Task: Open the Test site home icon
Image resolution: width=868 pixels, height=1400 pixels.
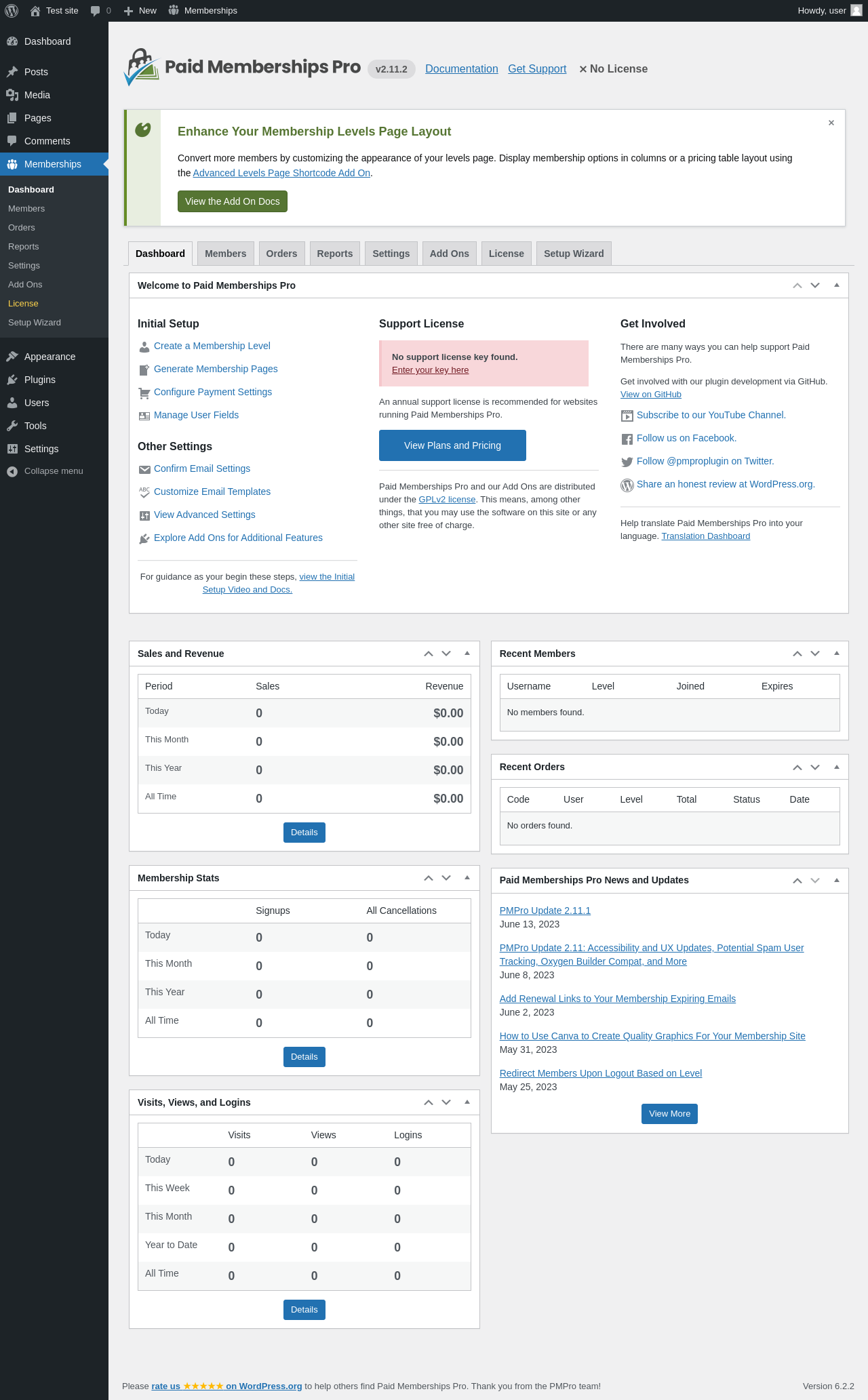Action: pyautogui.click(x=35, y=11)
